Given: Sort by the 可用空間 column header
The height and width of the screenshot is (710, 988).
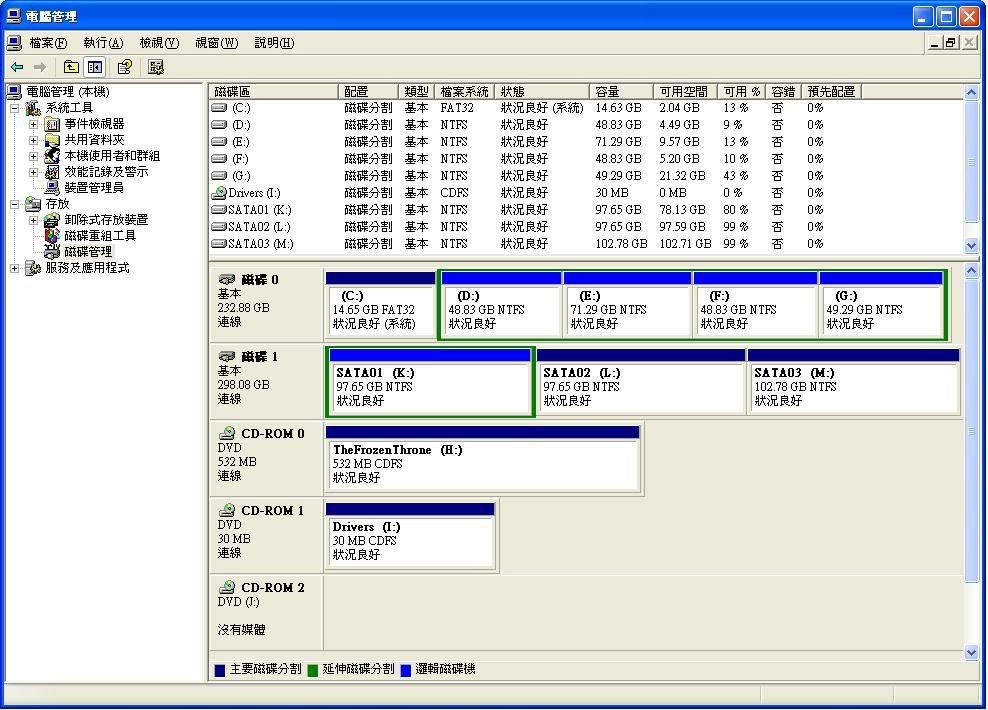Looking at the screenshot, I should [x=685, y=91].
